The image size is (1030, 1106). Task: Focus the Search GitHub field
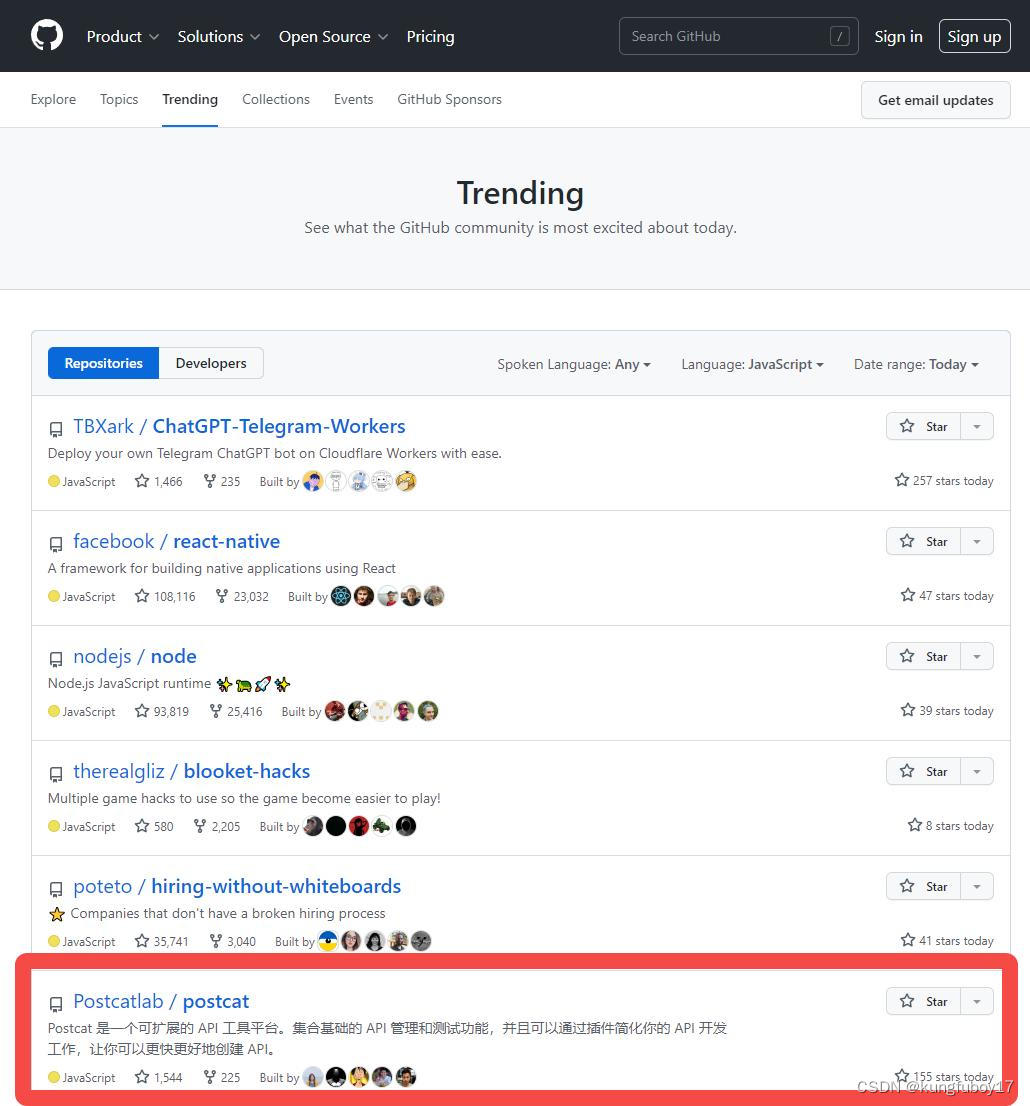click(x=739, y=36)
